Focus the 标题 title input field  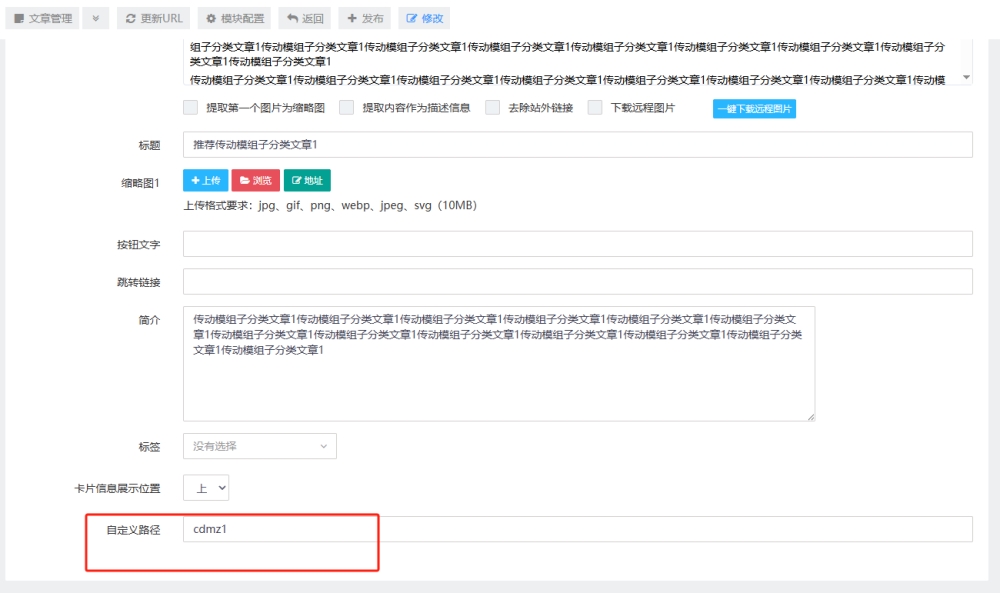pos(577,145)
